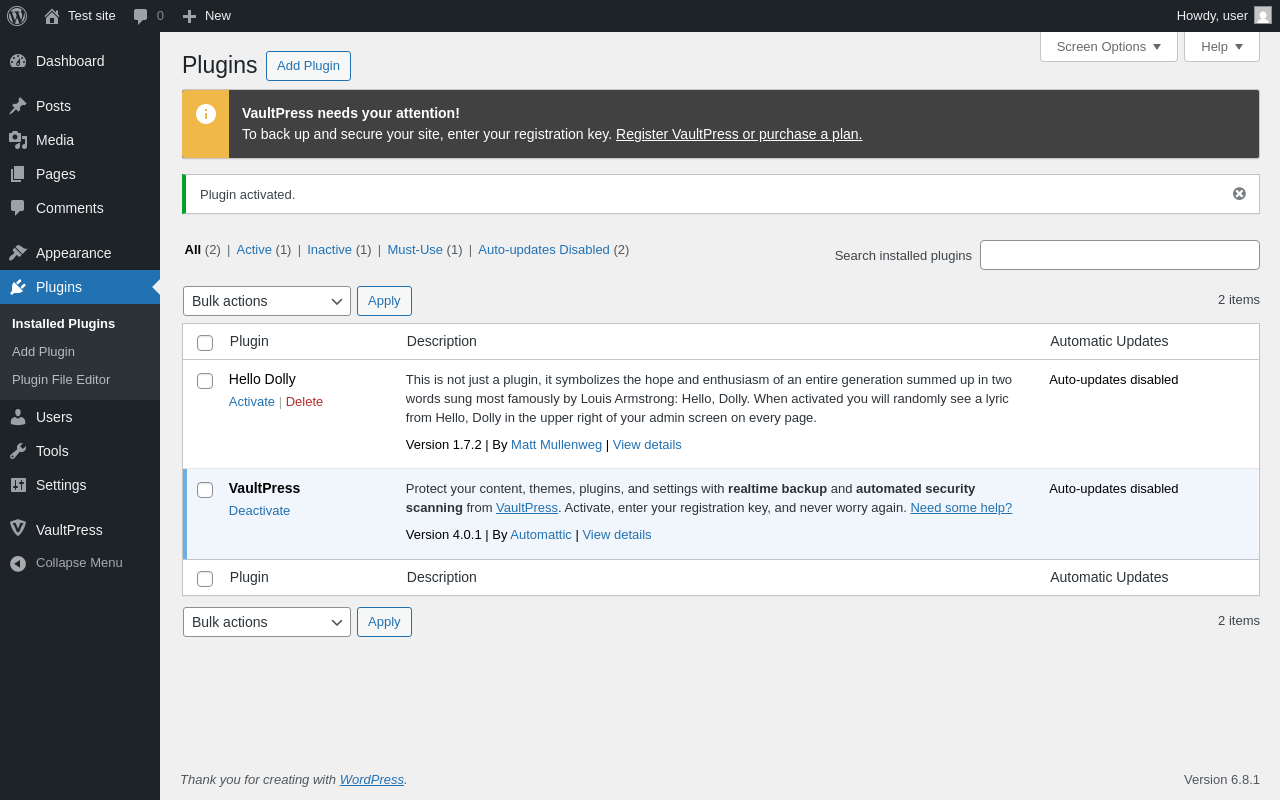This screenshot has height=800, width=1280.
Task: Activate the Hello Dolly plugin
Action: coord(252,402)
